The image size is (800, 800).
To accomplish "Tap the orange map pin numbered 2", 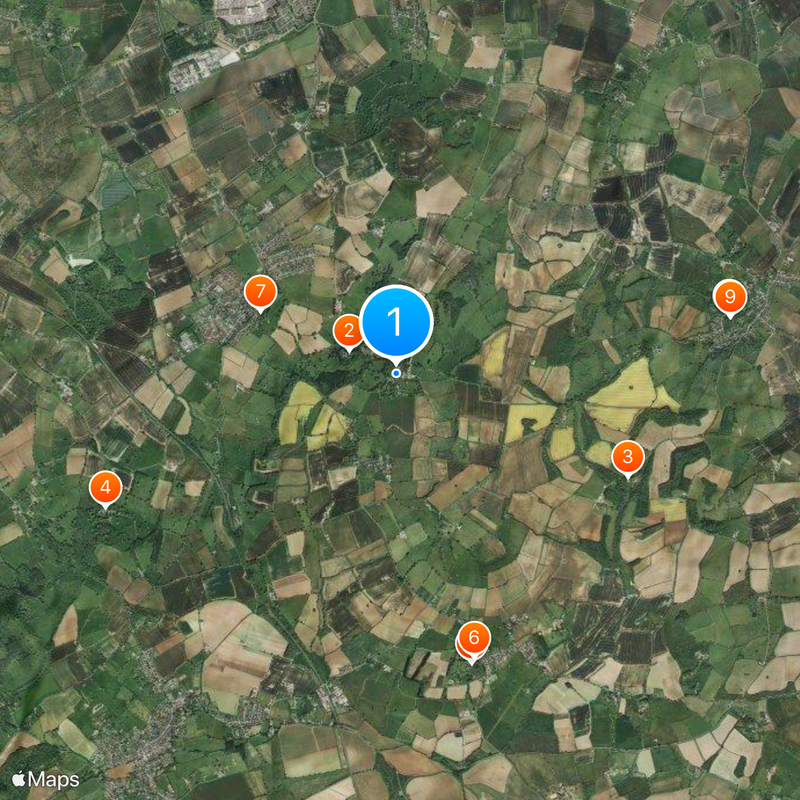I will coord(349,331).
